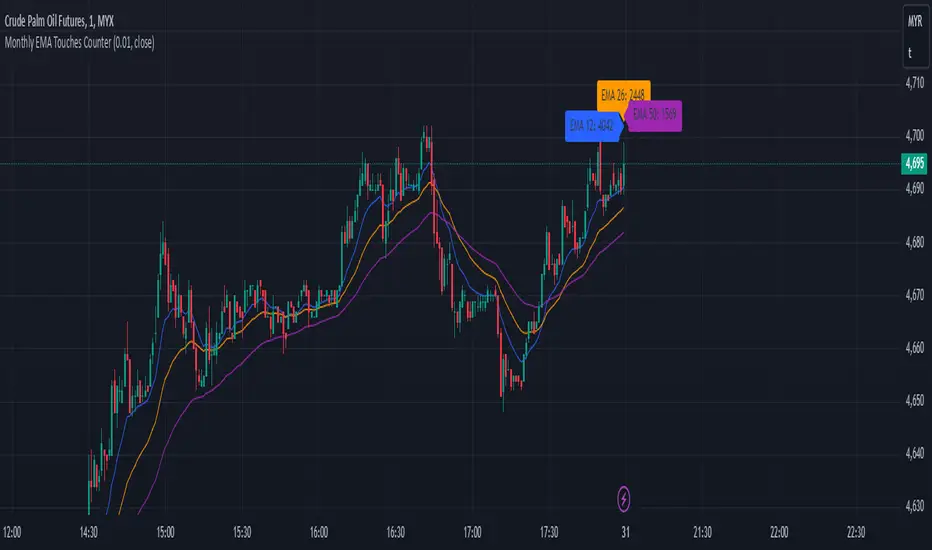This screenshot has width=932, height=550.
Task: Open the Monthly EMA Touches Counter legend
Action: tap(79, 42)
